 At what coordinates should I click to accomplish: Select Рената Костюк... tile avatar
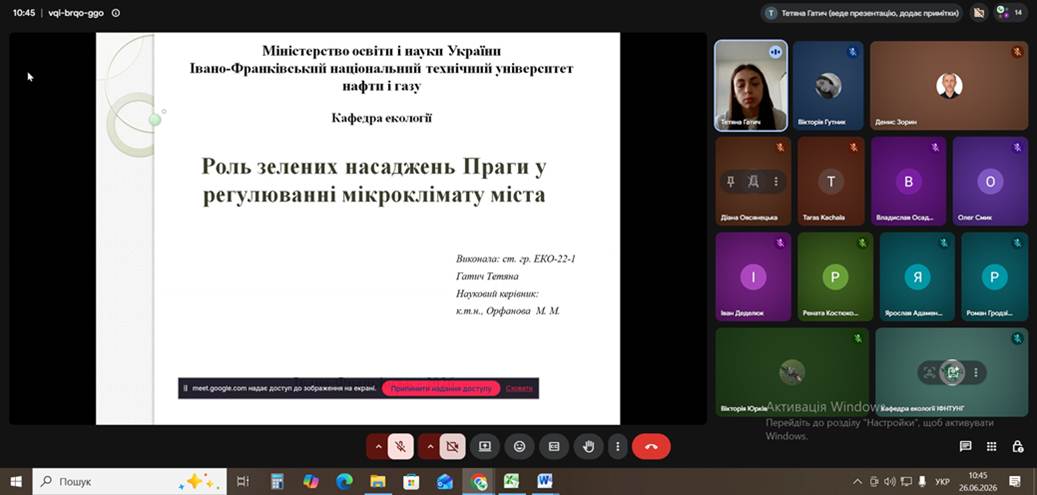pyautogui.click(x=835, y=277)
